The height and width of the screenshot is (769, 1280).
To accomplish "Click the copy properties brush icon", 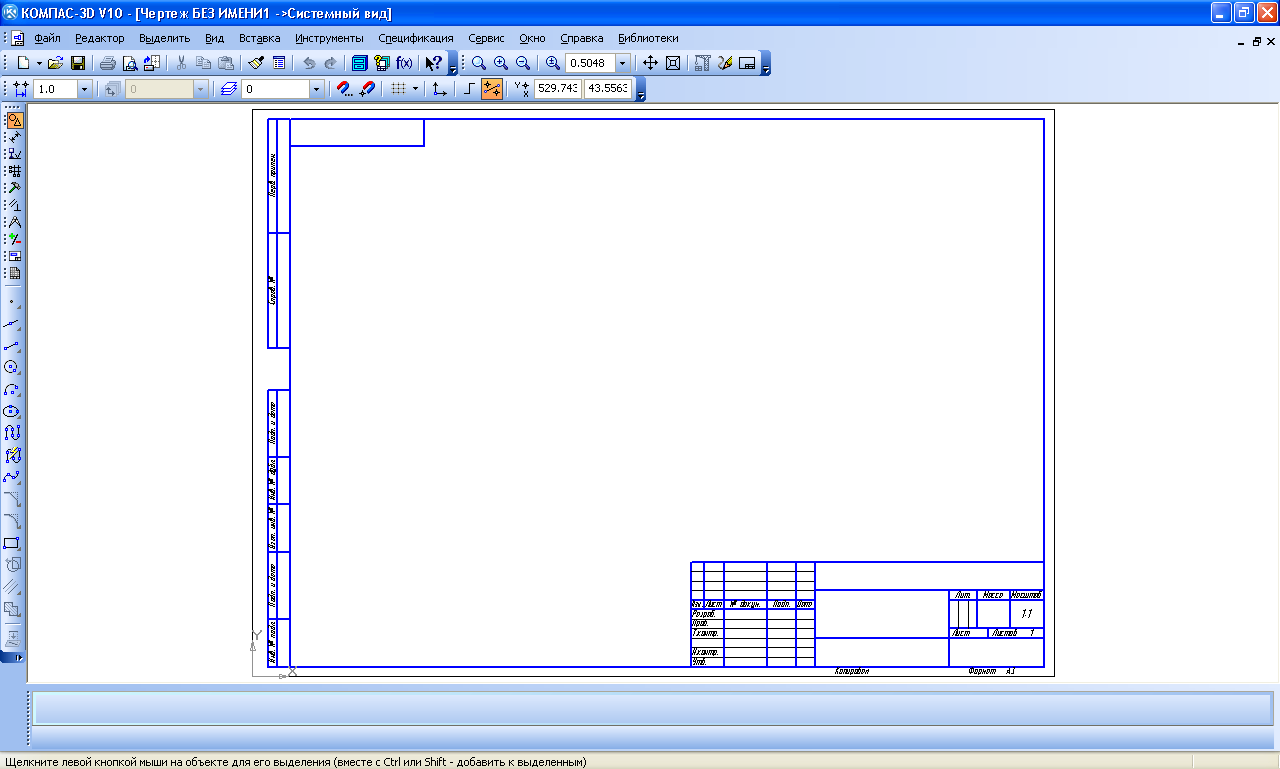I will (255, 63).
